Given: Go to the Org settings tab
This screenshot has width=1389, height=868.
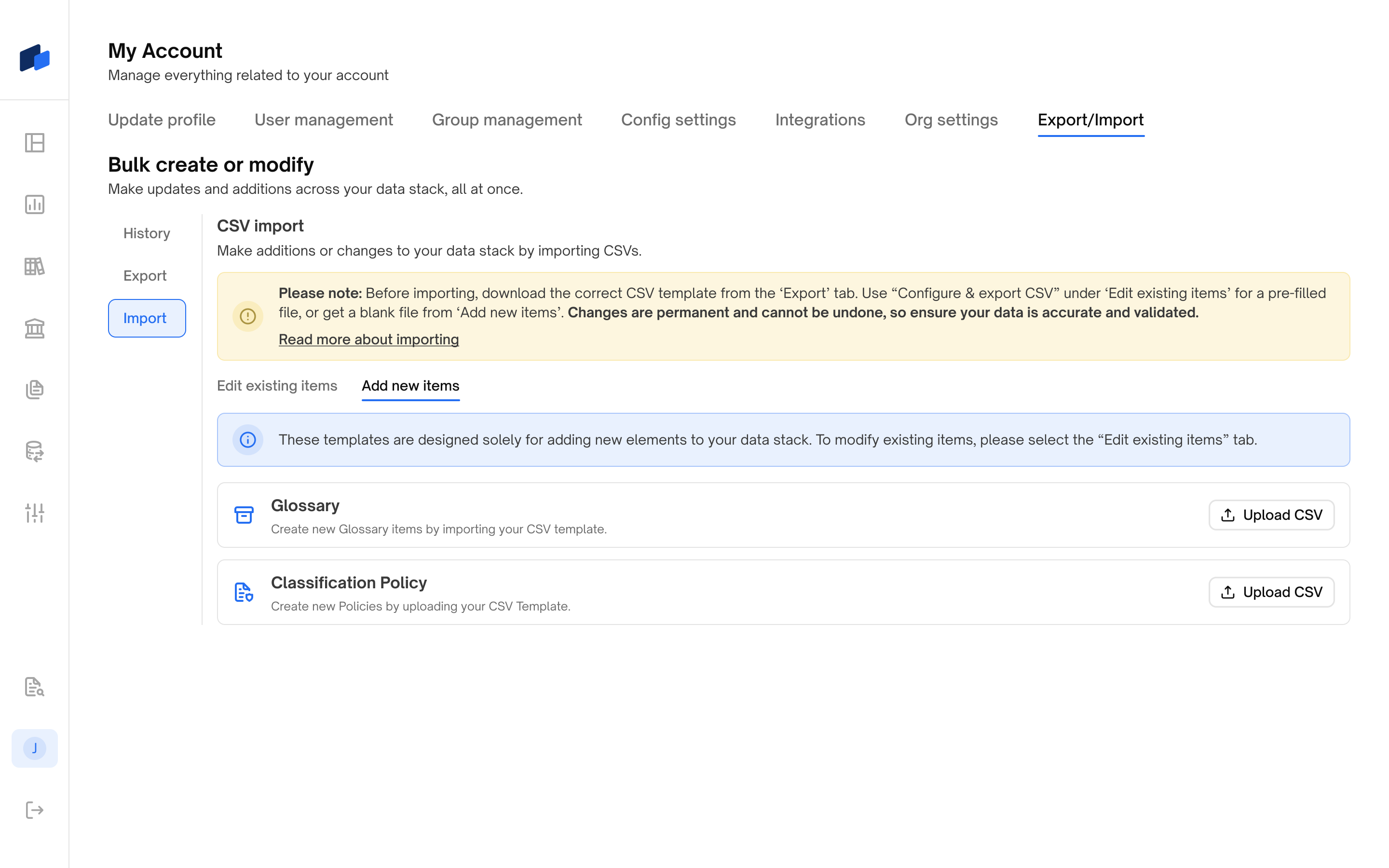Looking at the screenshot, I should tap(951, 120).
